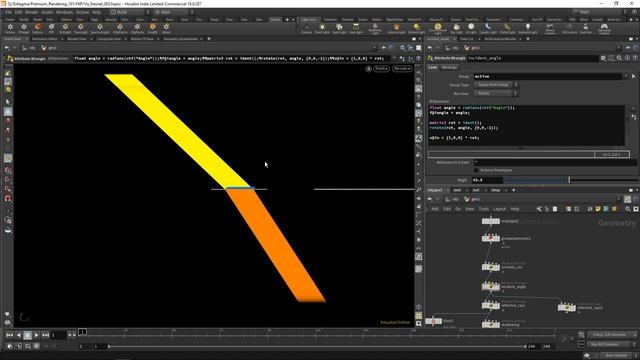Image resolution: width=640 pixels, height=360 pixels.
Task: Click the network editor find magnifier icon
Action: (628, 209)
